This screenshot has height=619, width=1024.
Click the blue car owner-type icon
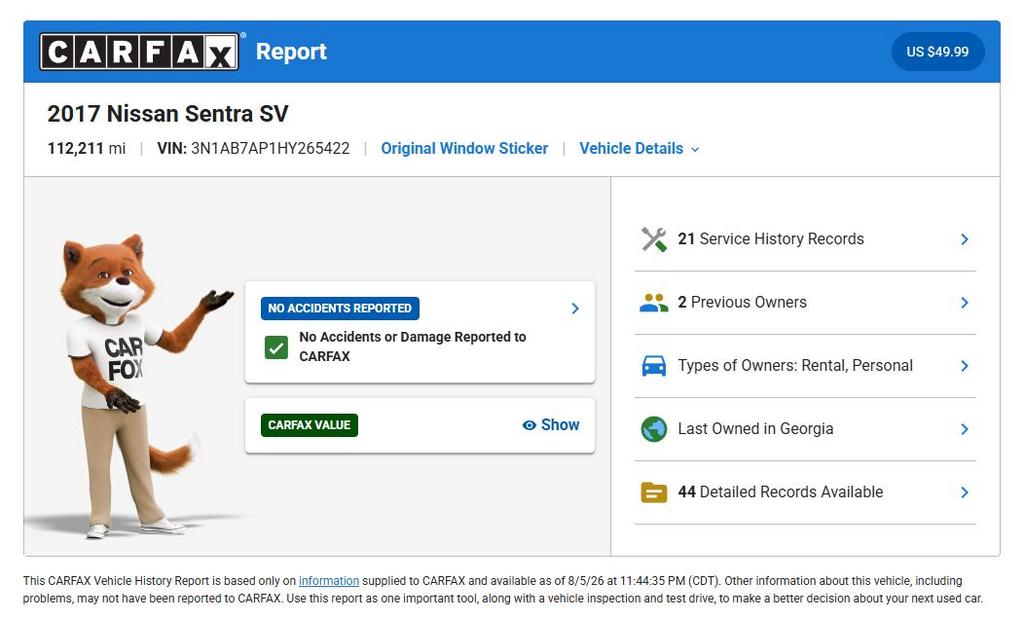click(654, 366)
